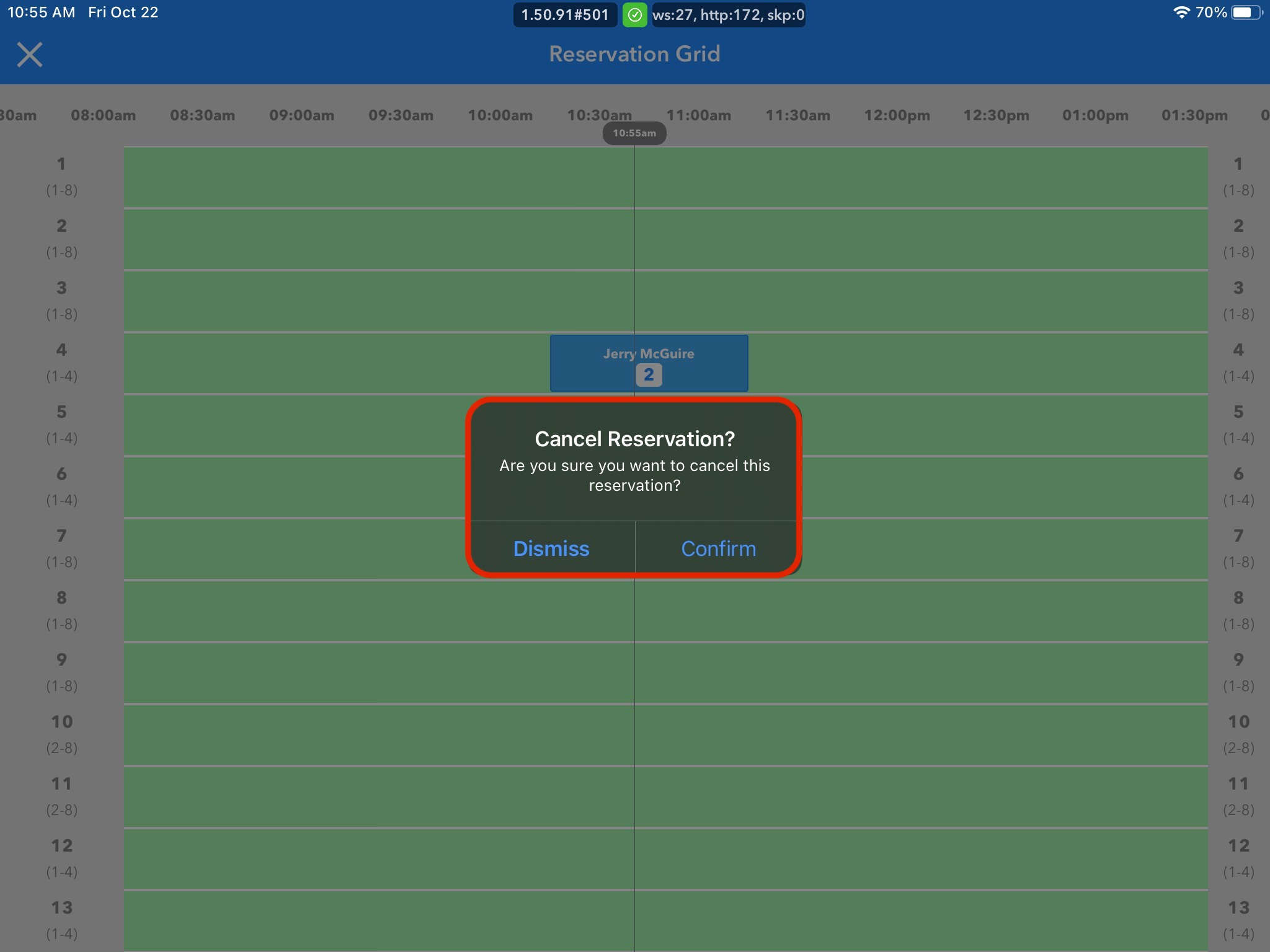The height and width of the screenshot is (952, 1270).
Task: Tap the green connection status checkmark icon
Action: [x=634, y=15]
